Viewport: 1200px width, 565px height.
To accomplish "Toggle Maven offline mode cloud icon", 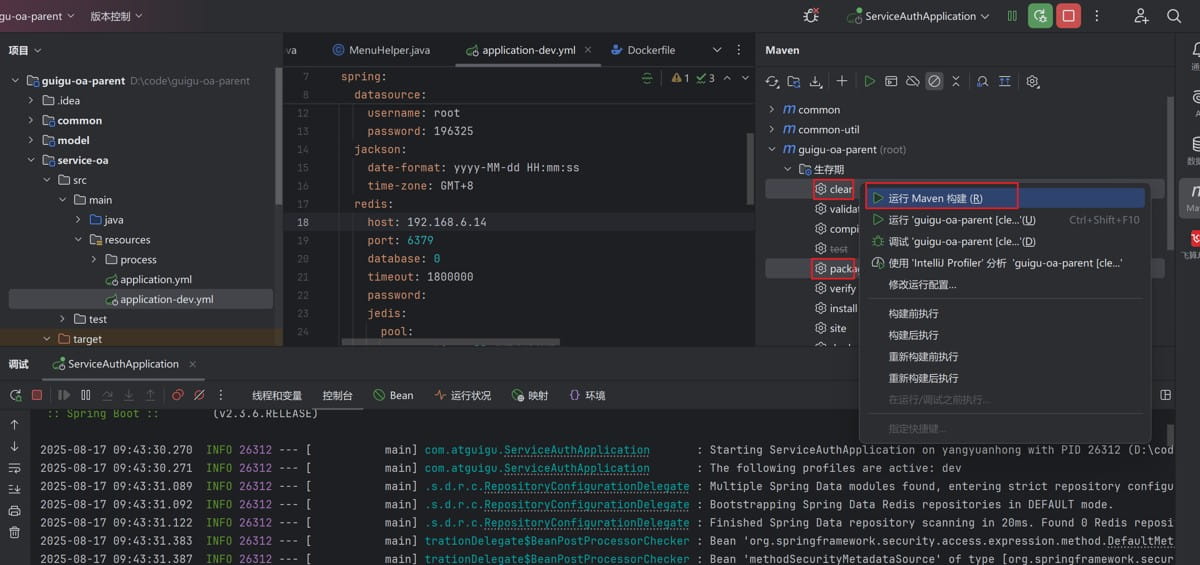I will pyautogui.click(x=913, y=81).
